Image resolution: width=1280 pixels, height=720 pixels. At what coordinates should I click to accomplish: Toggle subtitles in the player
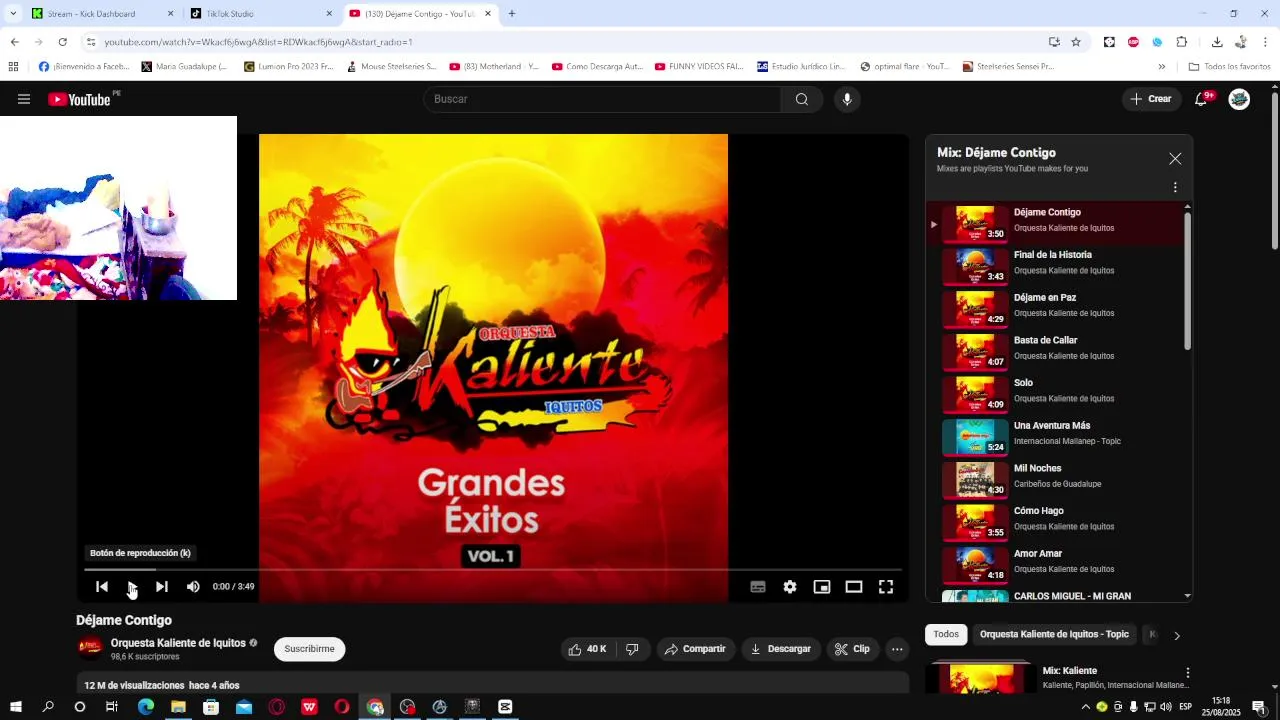(x=758, y=587)
